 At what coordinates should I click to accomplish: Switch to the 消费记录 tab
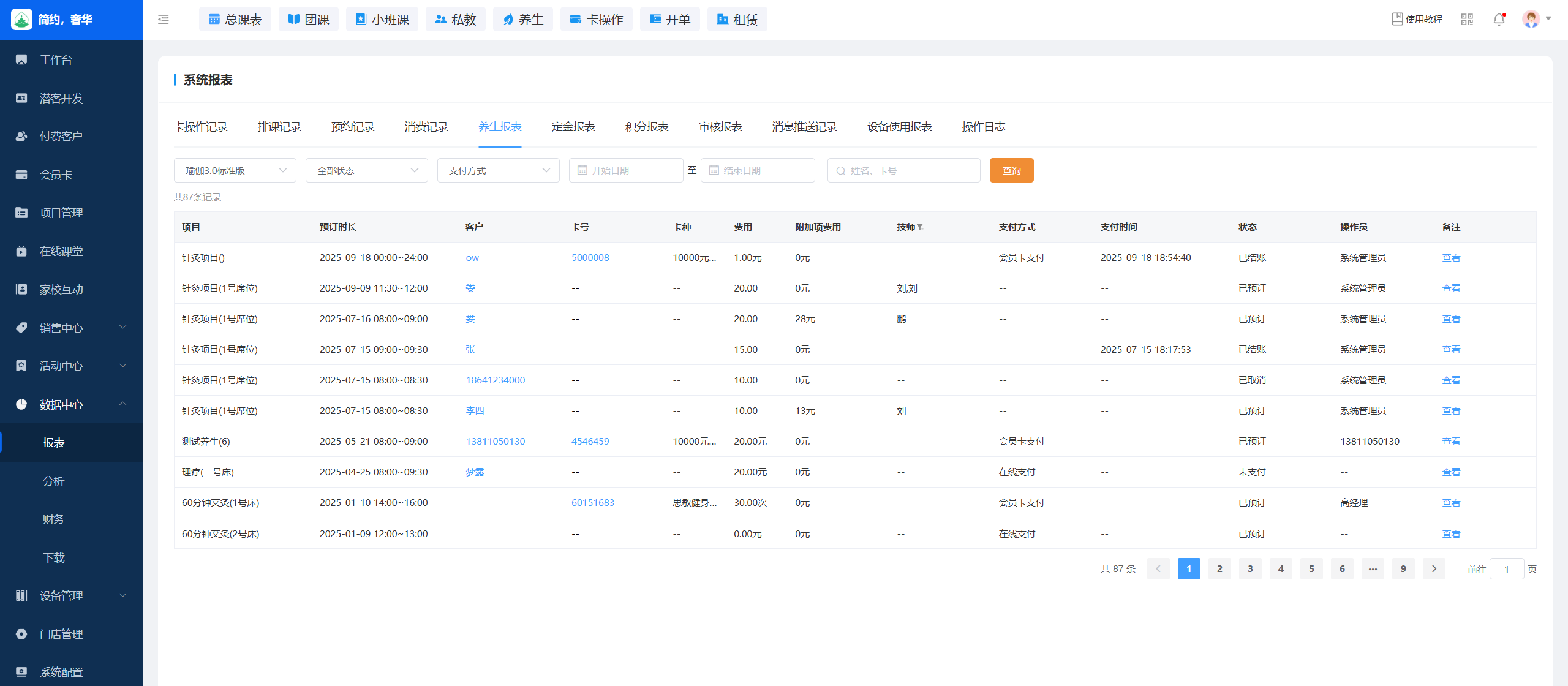coord(426,127)
